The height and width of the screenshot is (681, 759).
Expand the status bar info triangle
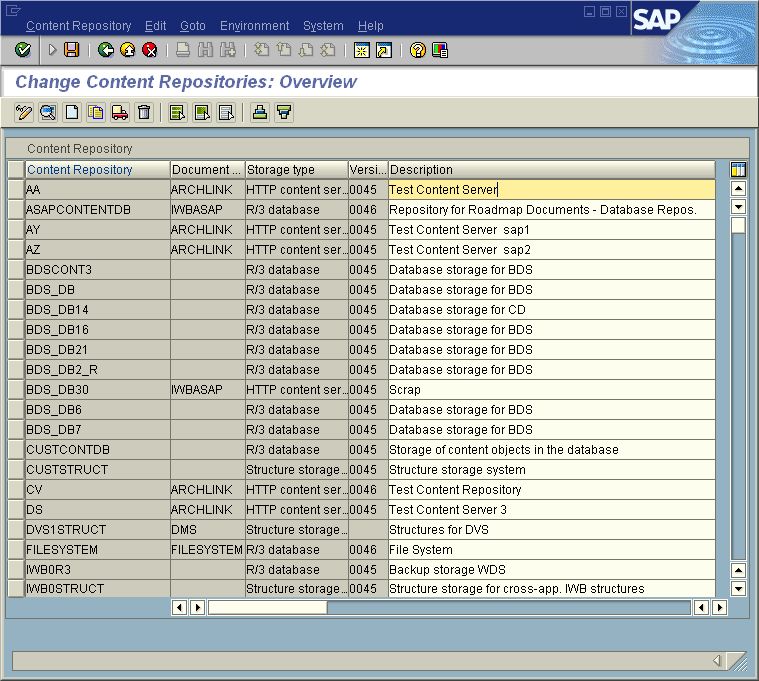pyautogui.click(x=716, y=661)
